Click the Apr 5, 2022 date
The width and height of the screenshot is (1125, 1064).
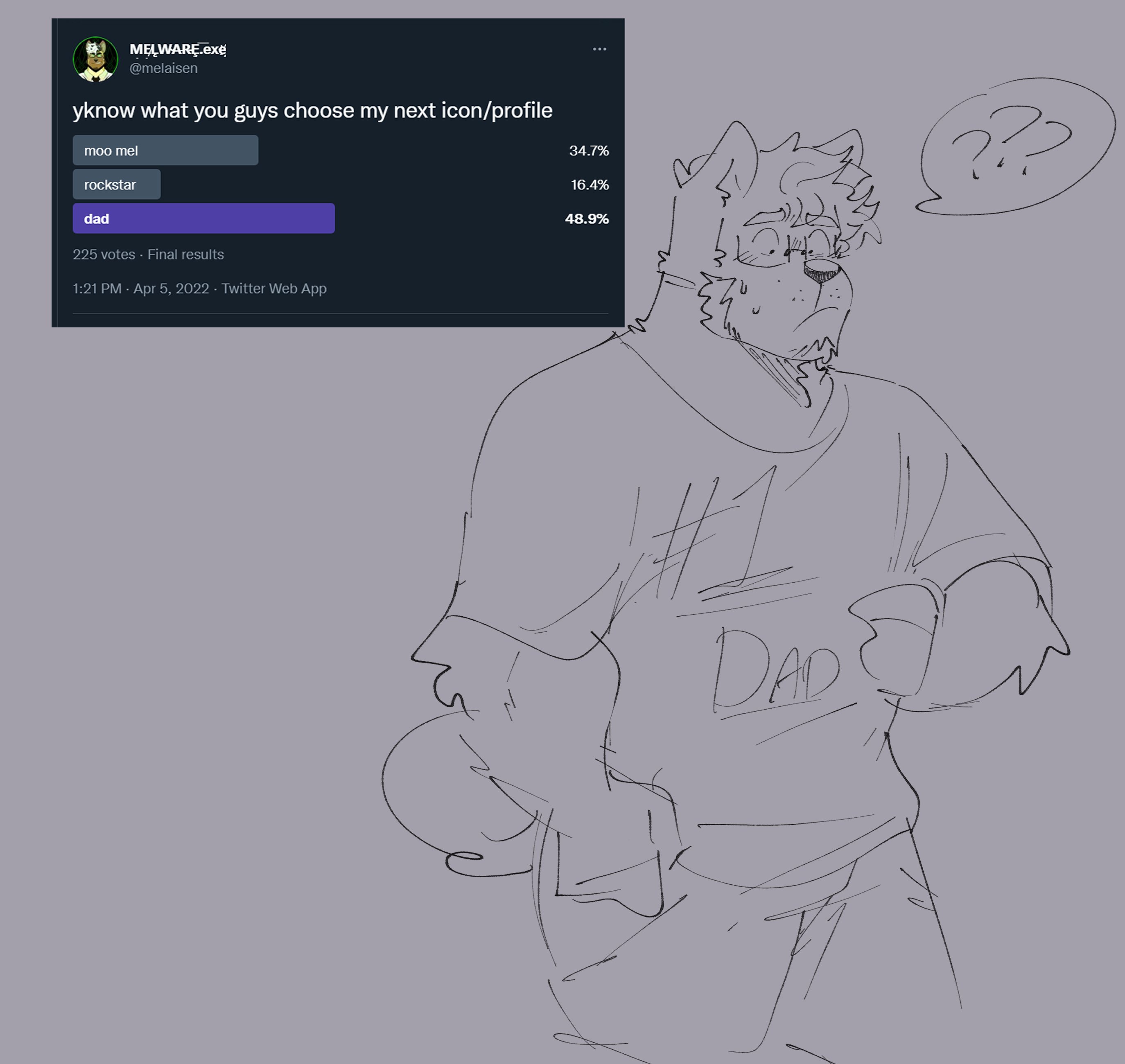click(x=171, y=289)
